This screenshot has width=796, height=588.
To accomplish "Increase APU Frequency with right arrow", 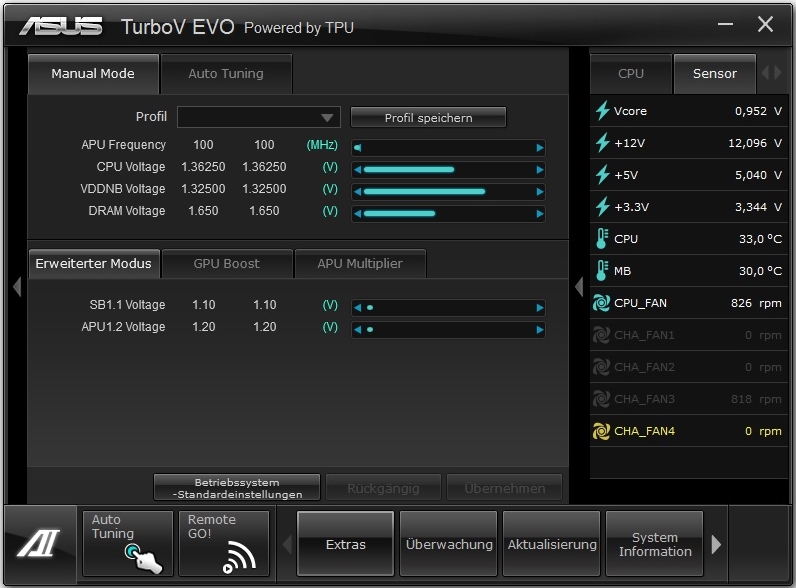I will (540, 148).
